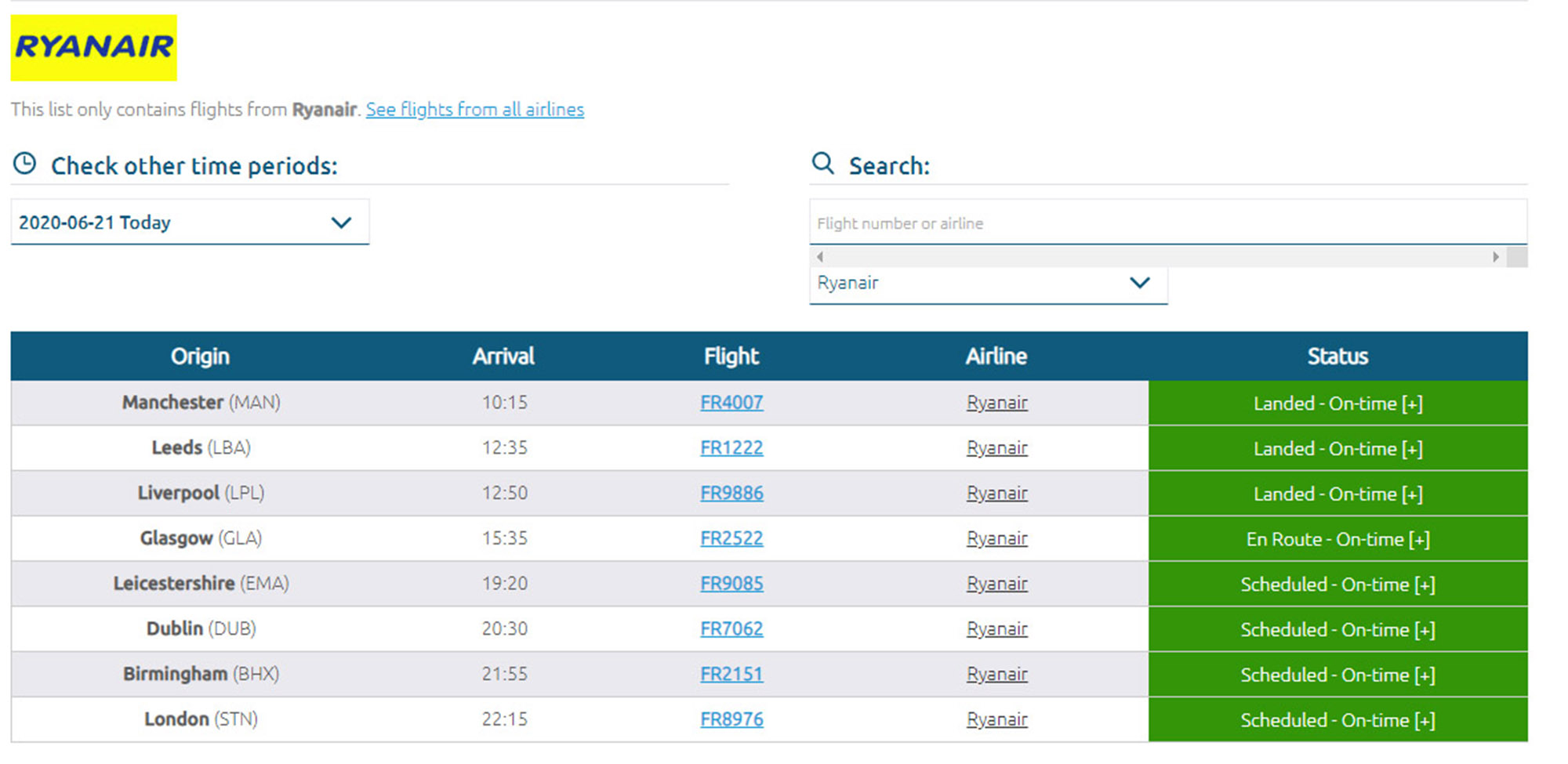Click the Airline column header
This screenshot has width=1568, height=764.
point(996,357)
